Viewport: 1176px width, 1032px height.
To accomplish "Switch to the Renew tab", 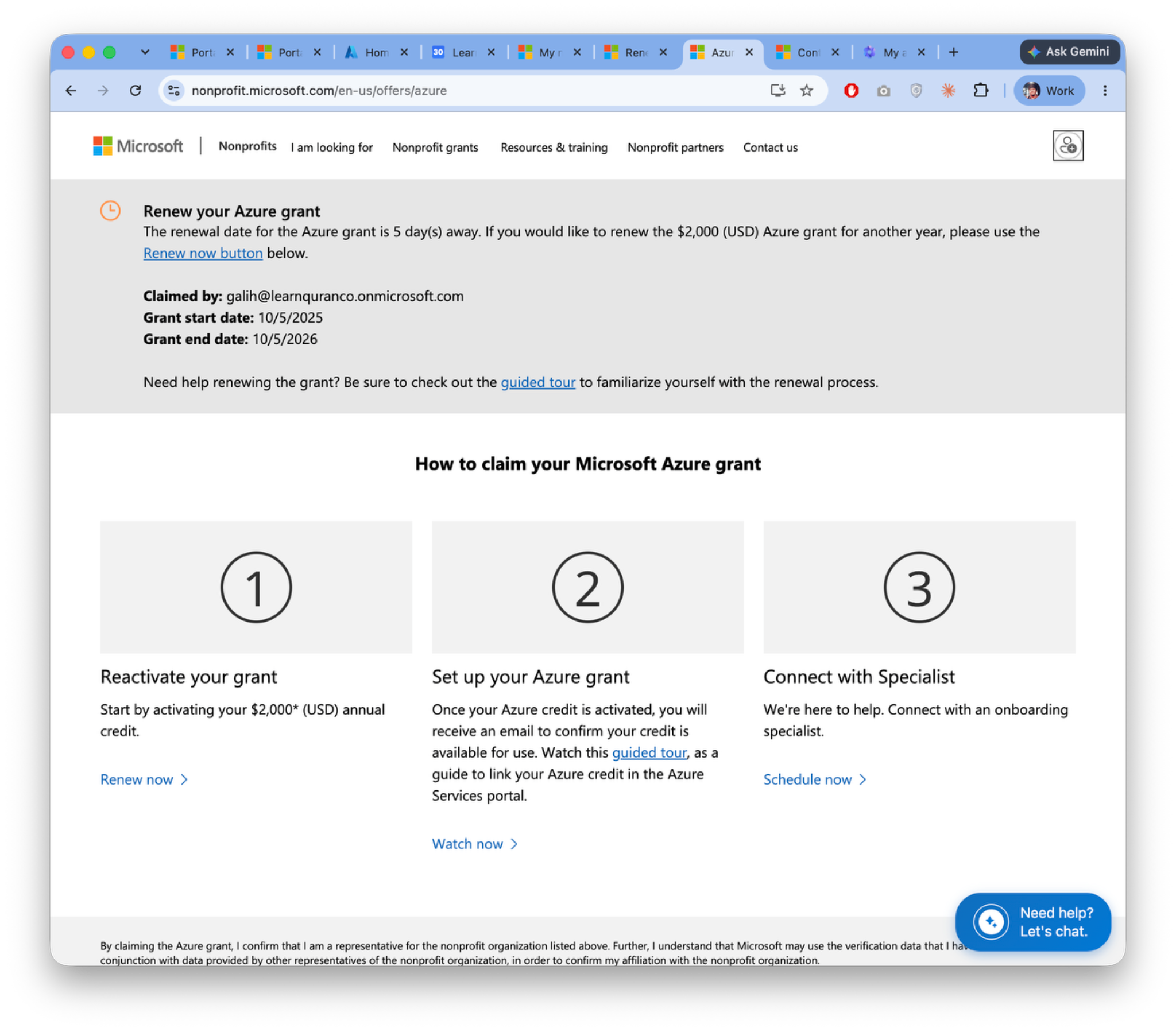I will pyautogui.click(x=635, y=52).
